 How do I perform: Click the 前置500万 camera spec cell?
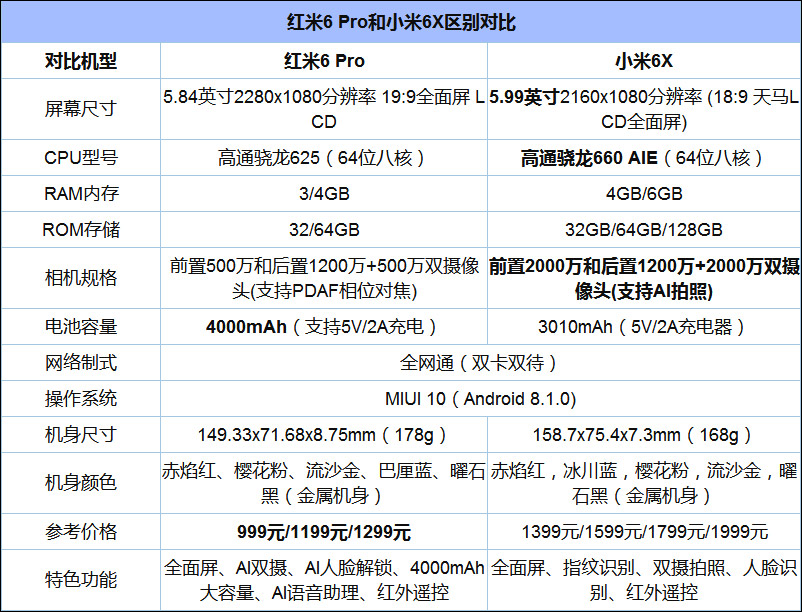[x=324, y=278]
